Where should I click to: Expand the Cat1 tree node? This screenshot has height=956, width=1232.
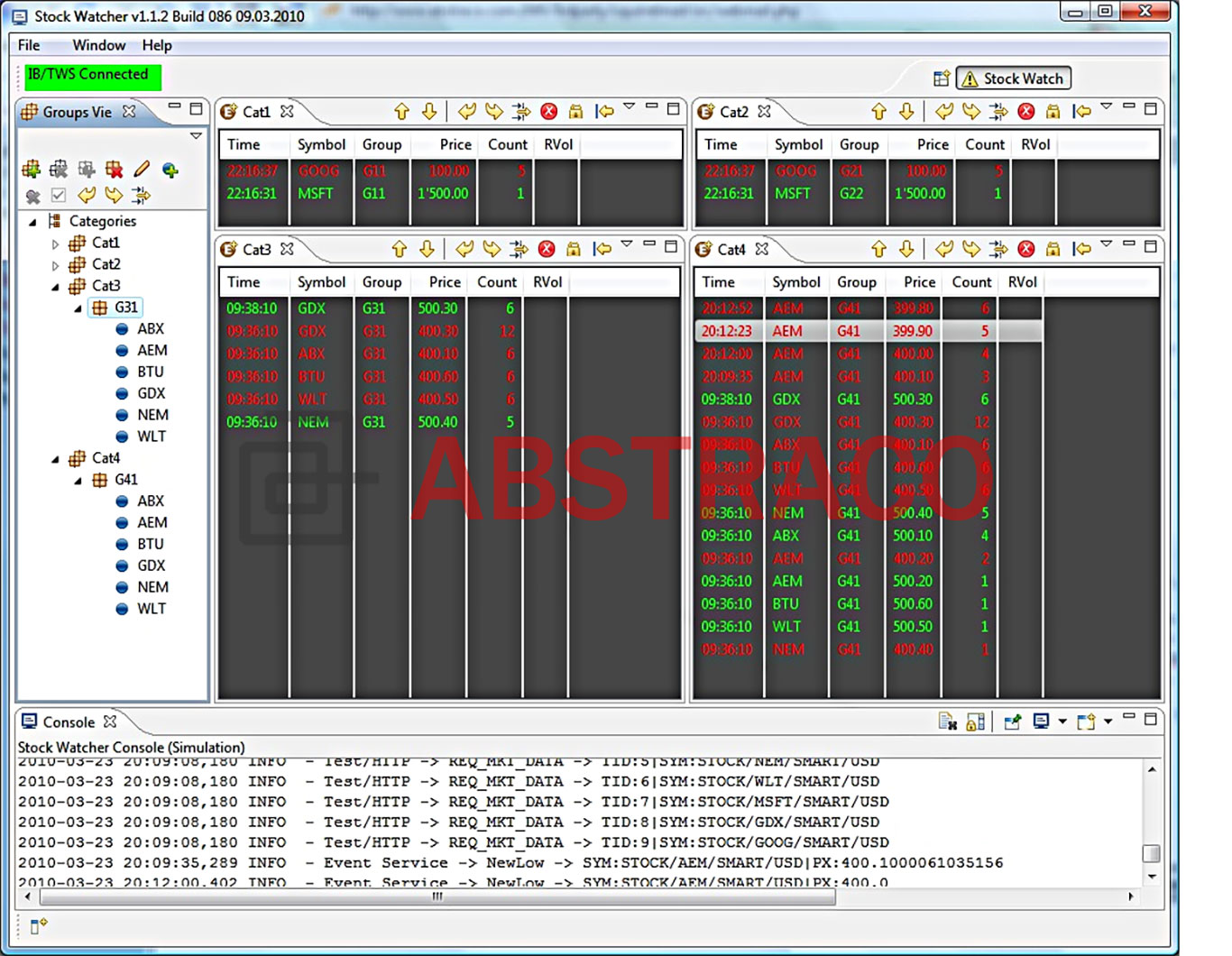click(55, 244)
